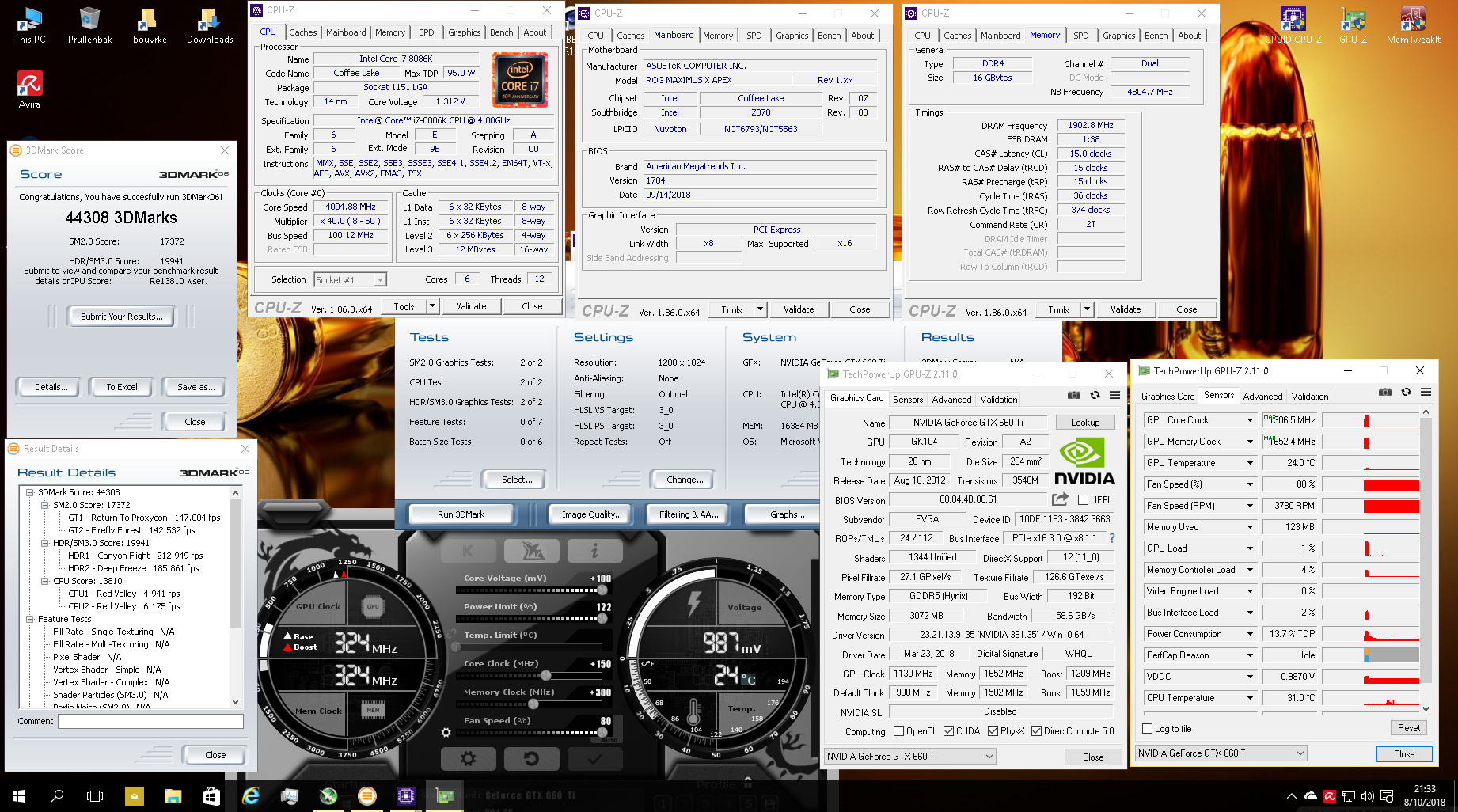This screenshot has width=1458, height=812.
Task: Switch to Advanced tab in GPU-Z Graphics Card window
Action: (x=951, y=400)
